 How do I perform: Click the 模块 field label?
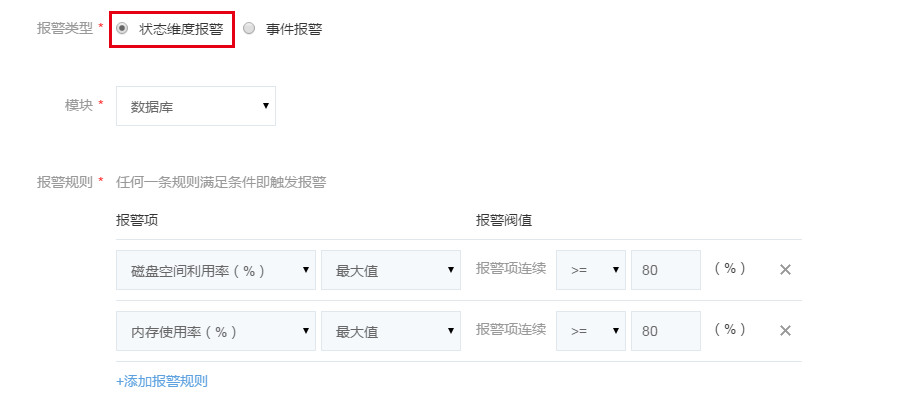(78, 105)
